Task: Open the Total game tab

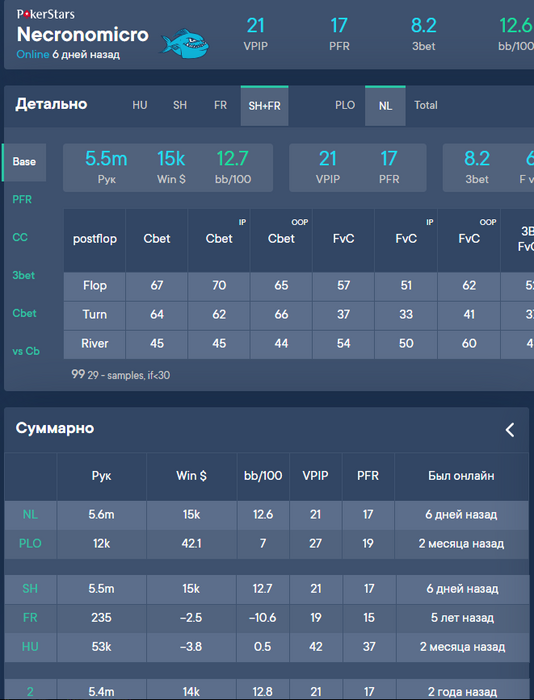Action: (x=426, y=105)
